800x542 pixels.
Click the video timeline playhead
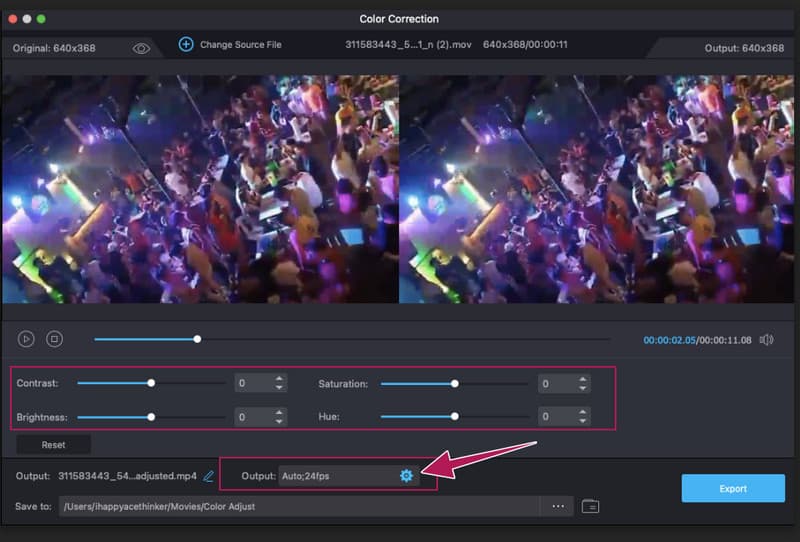point(197,339)
